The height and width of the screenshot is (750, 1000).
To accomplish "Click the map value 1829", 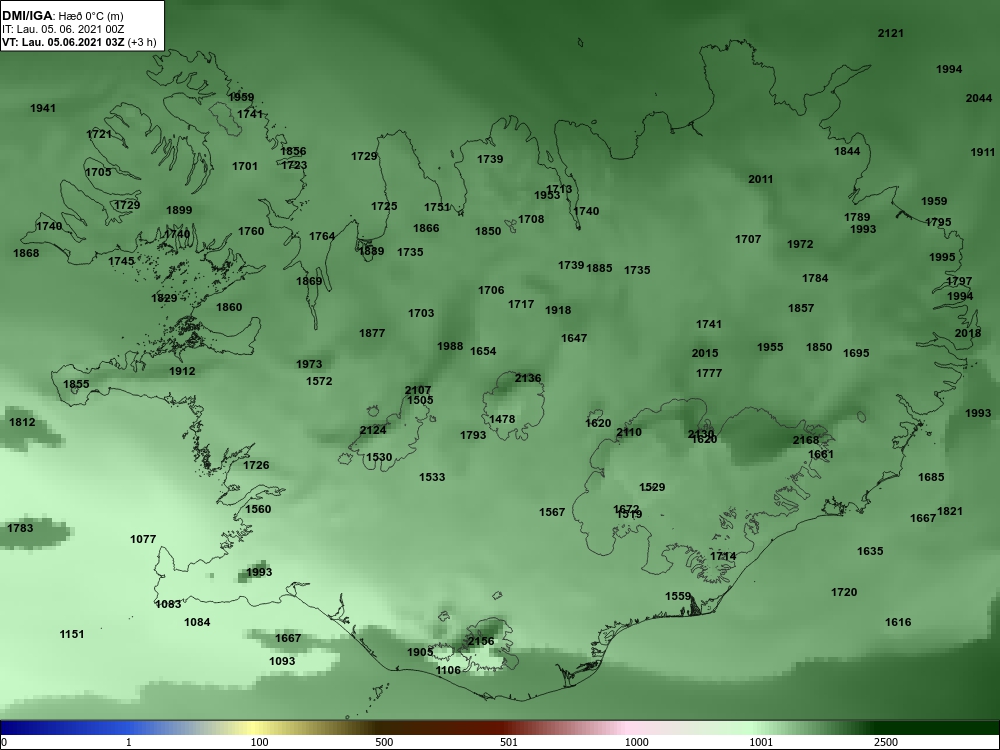I will (164, 298).
